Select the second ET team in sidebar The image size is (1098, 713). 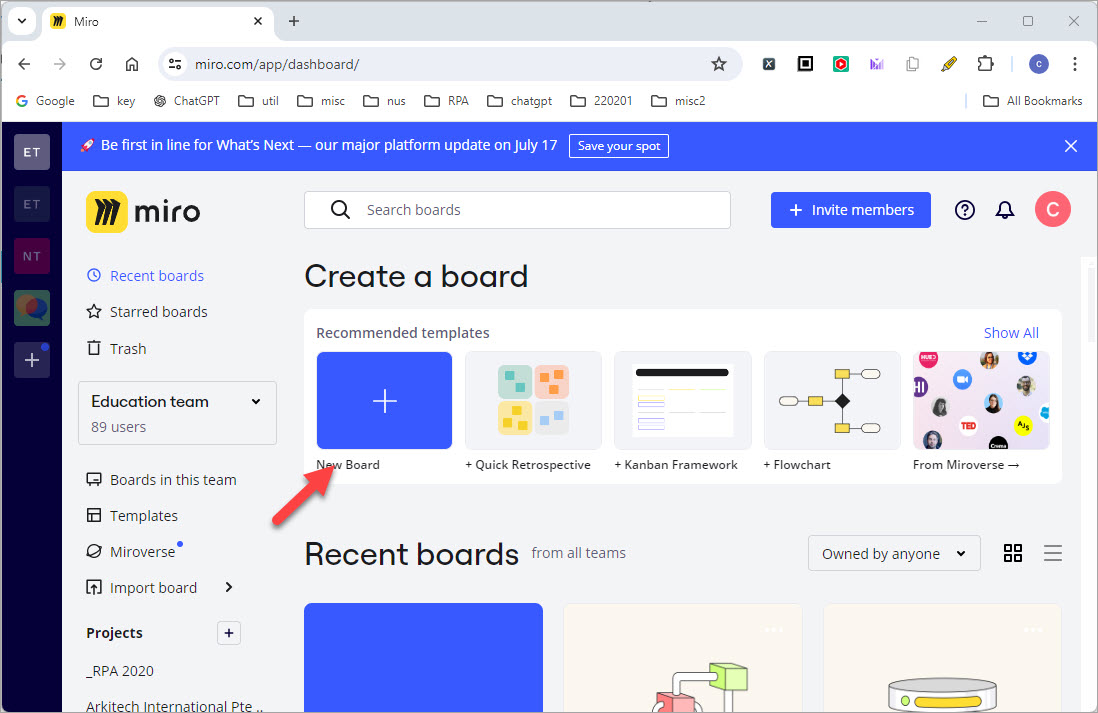pyautogui.click(x=32, y=205)
